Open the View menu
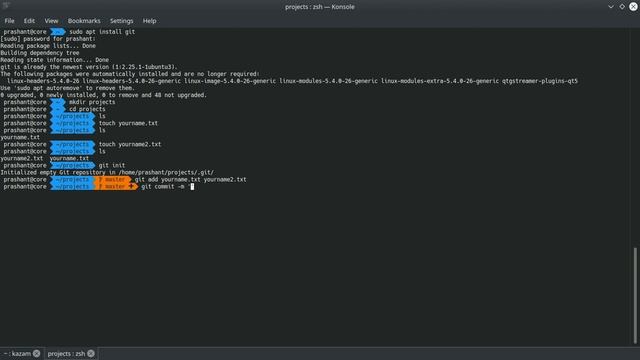 pos(51,21)
